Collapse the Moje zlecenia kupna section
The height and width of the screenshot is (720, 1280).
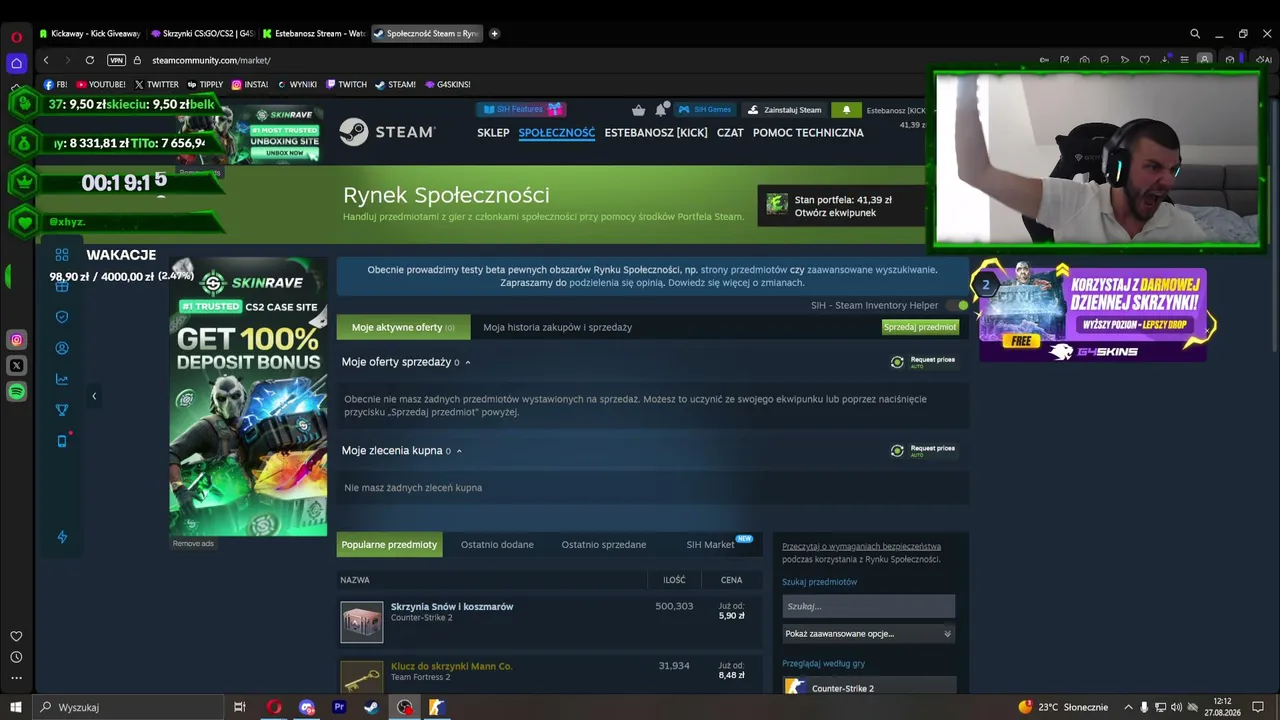click(459, 451)
